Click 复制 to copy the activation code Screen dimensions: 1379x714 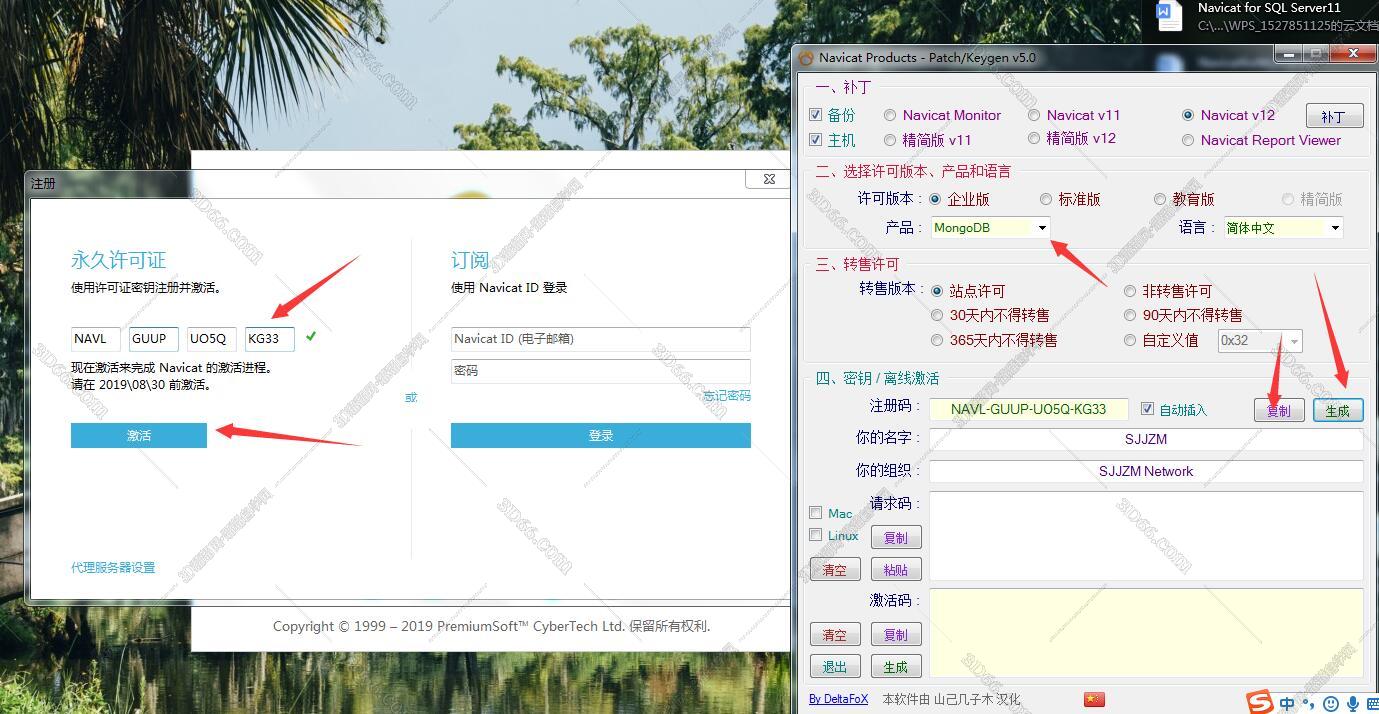[x=896, y=635]
